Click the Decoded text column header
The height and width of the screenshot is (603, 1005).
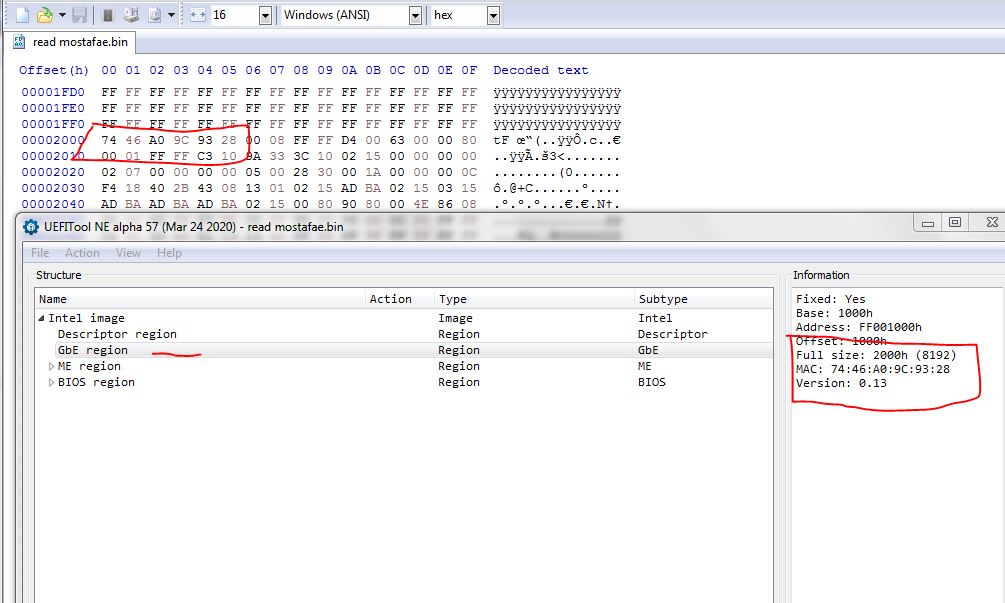click(x=540, y=70)
